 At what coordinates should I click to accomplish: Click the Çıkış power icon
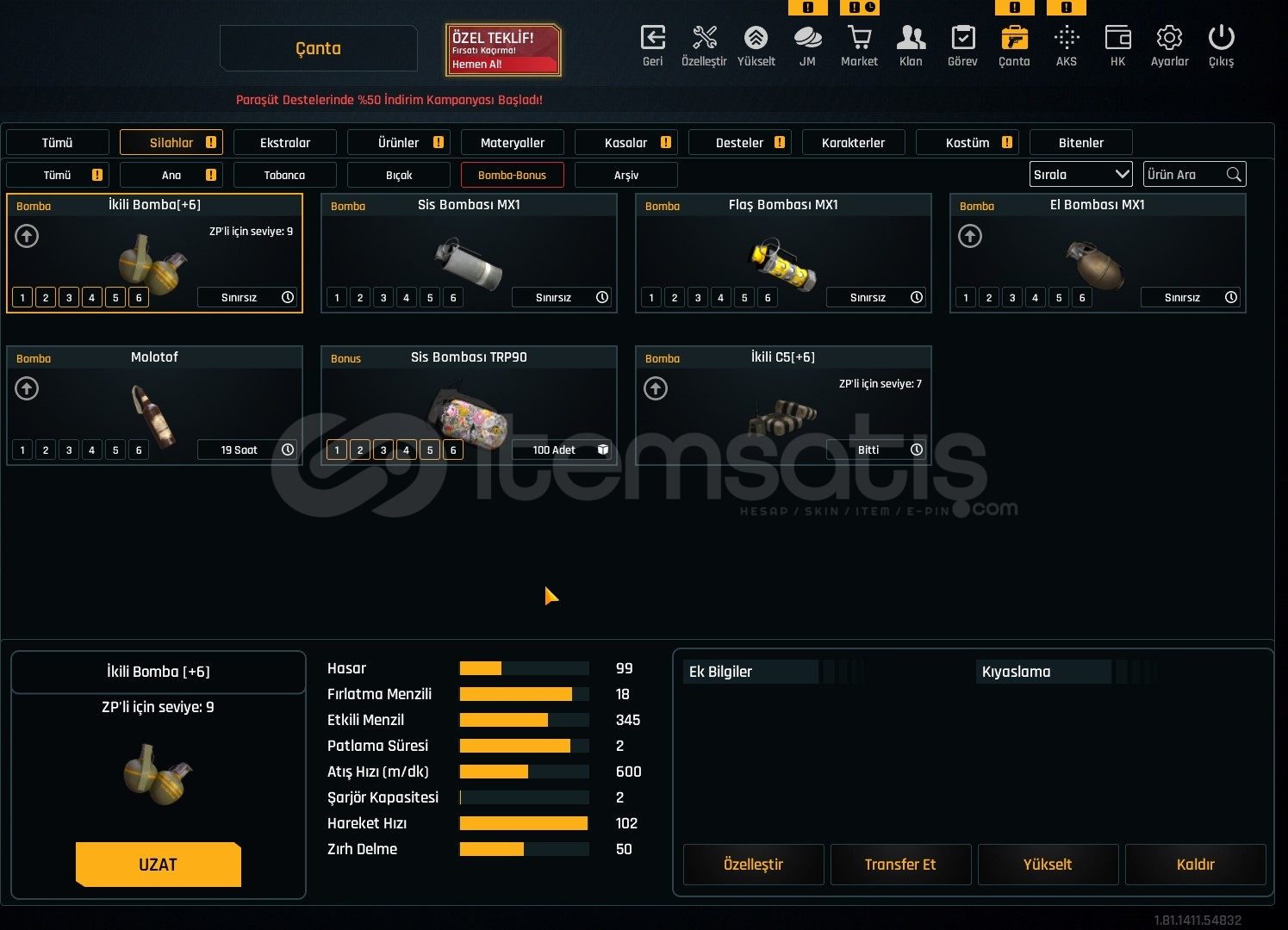coord(1221,39)
